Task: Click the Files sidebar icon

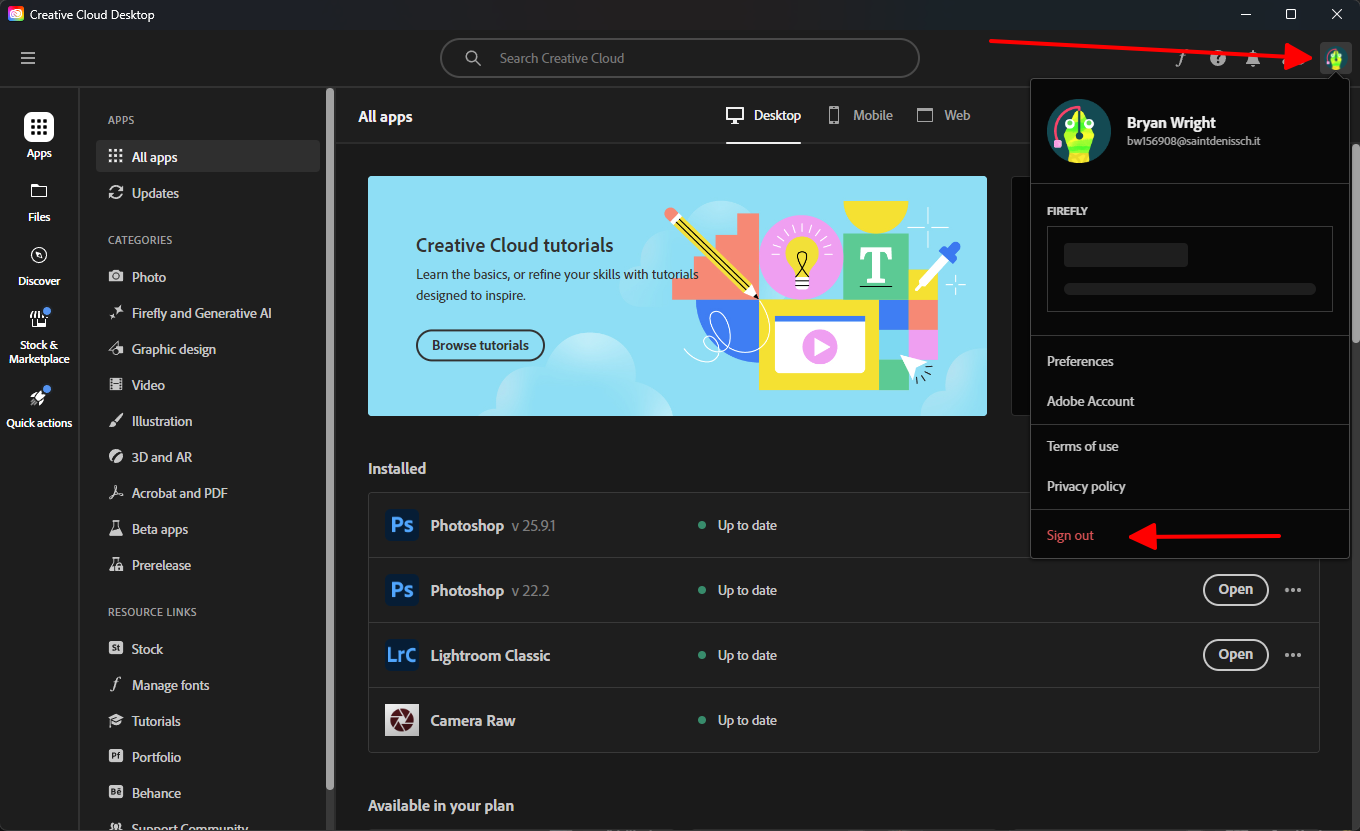Action: tap(39, 192)
